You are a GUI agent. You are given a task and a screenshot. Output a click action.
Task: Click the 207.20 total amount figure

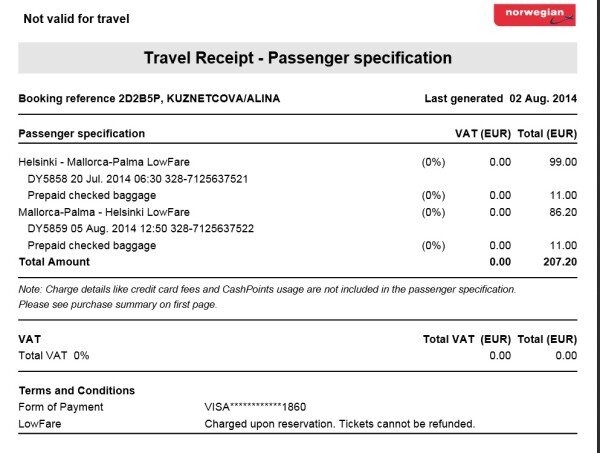(560, 262)
